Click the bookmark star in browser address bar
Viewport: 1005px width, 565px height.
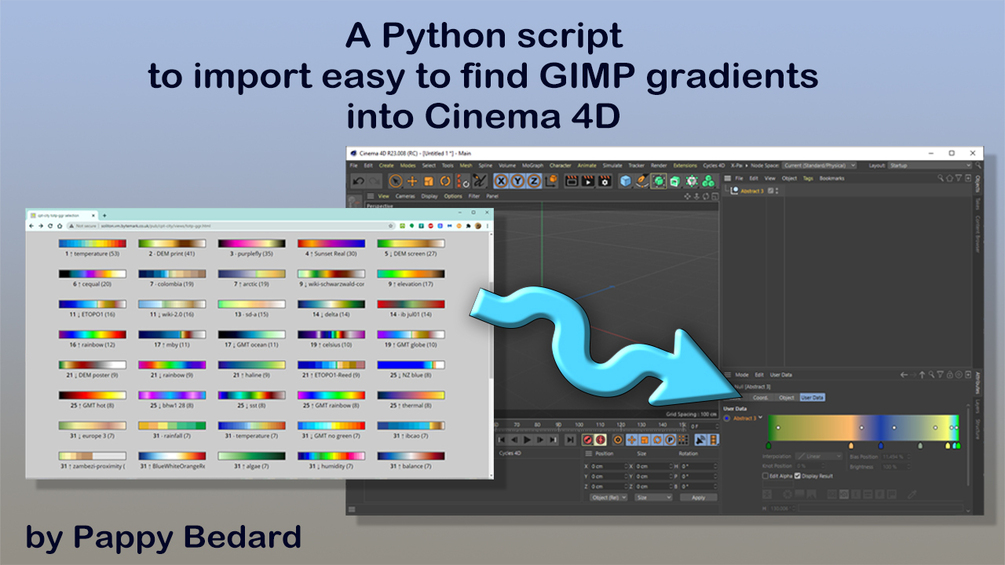coord(390,225)
